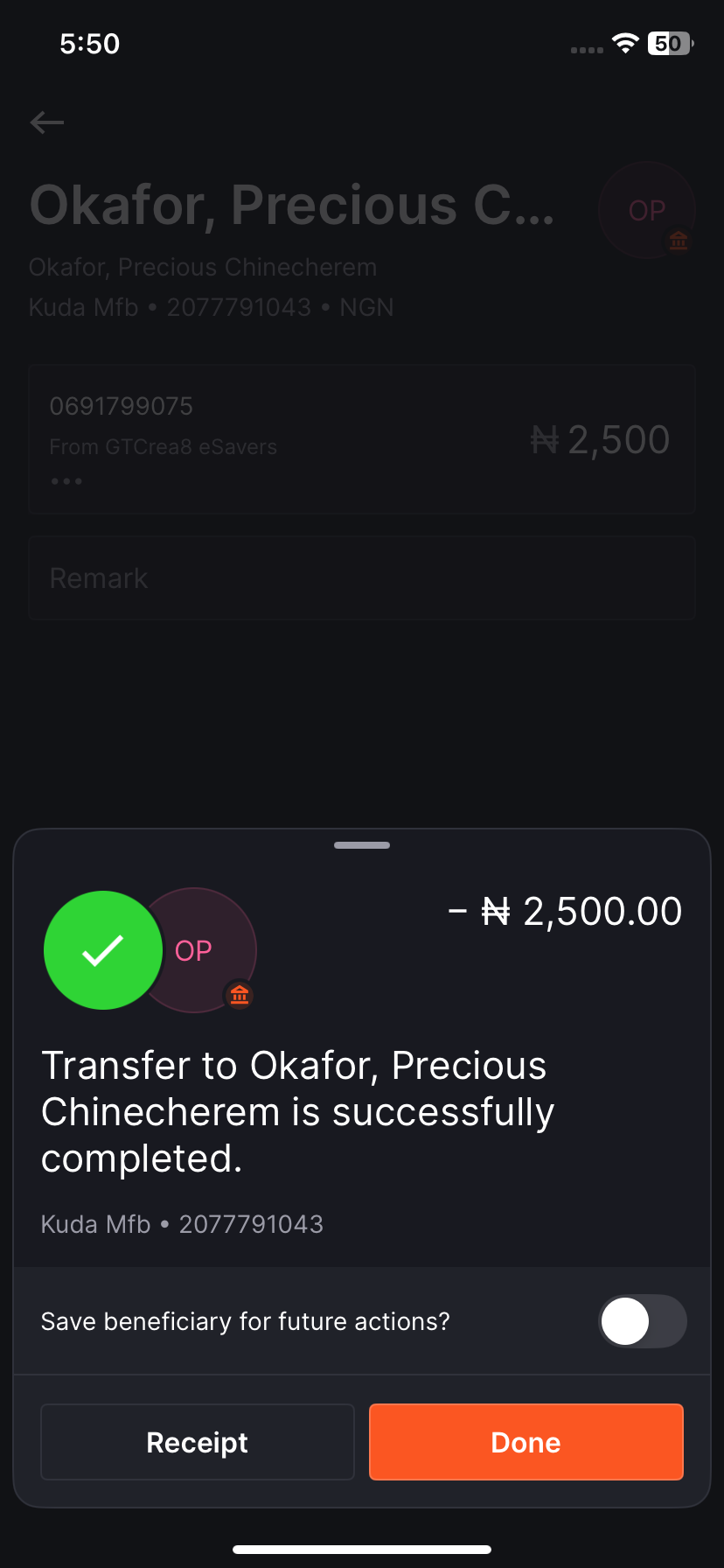Click the battery indicator showing 50
724x1568 pixels.
pos(670,43)
